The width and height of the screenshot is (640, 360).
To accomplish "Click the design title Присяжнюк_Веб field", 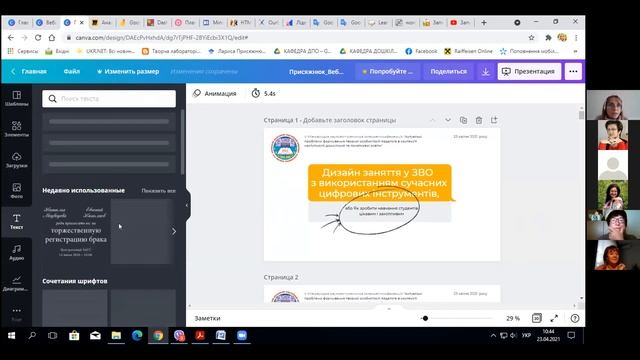I will 316,71.
